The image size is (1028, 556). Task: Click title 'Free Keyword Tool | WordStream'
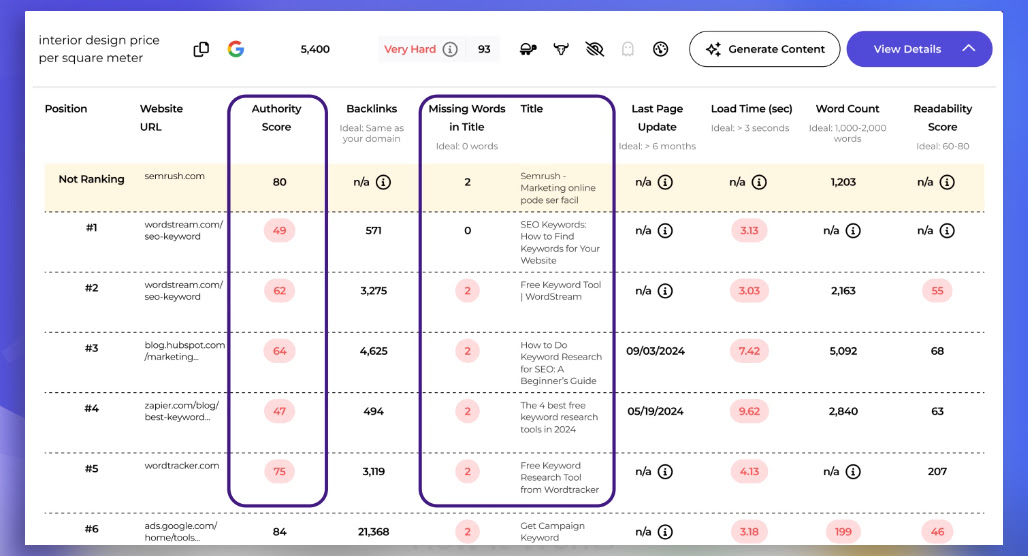[x=561, y=291]
